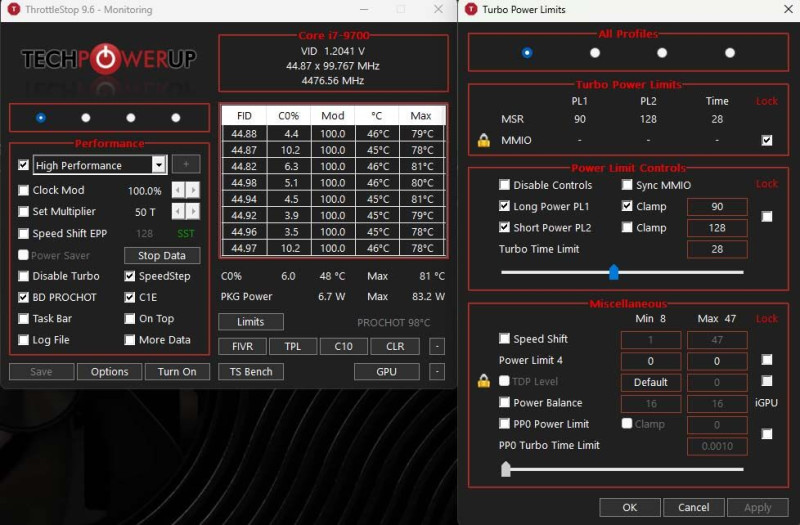Toggle the C1E checkbox

click(130, 297)
